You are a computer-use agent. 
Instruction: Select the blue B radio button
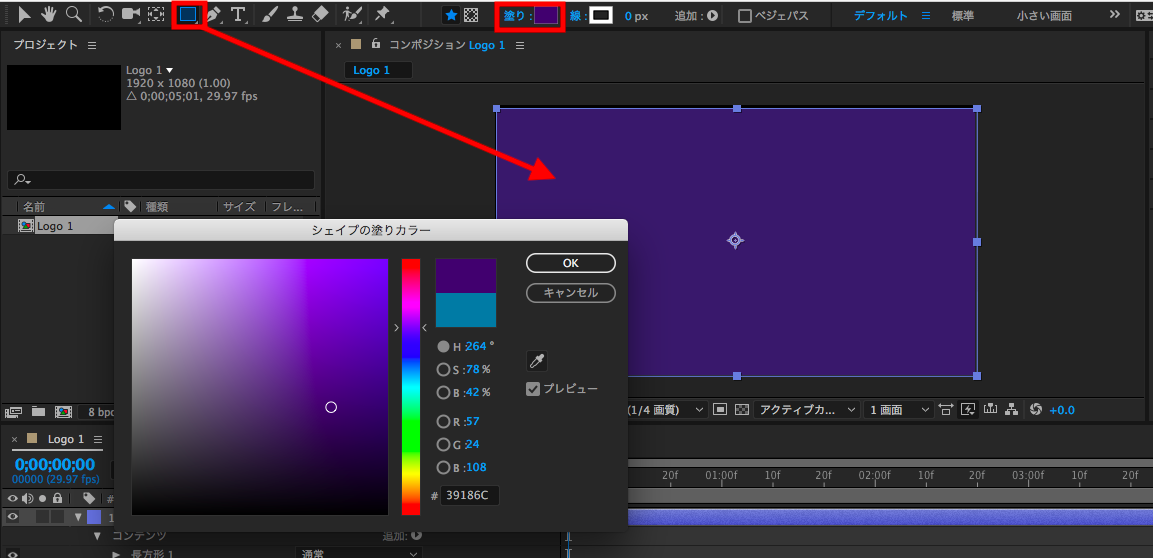[x=443, y=468]
